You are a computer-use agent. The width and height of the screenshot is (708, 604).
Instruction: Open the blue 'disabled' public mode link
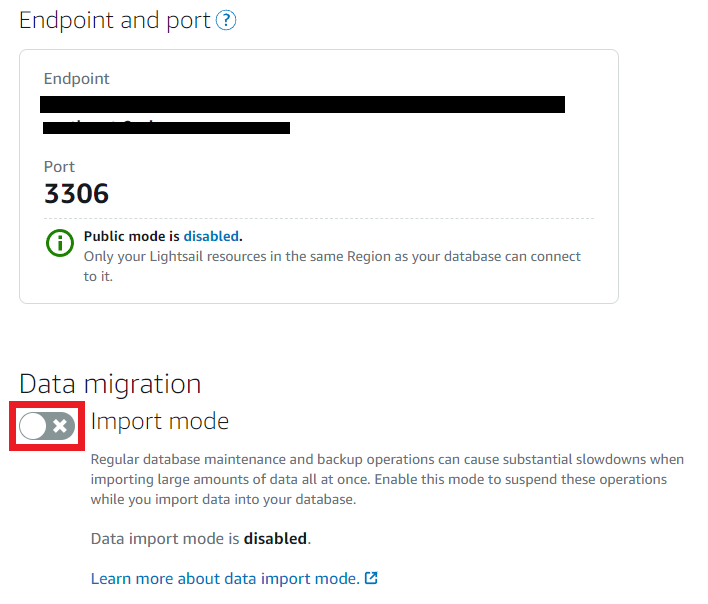(211, 236)
